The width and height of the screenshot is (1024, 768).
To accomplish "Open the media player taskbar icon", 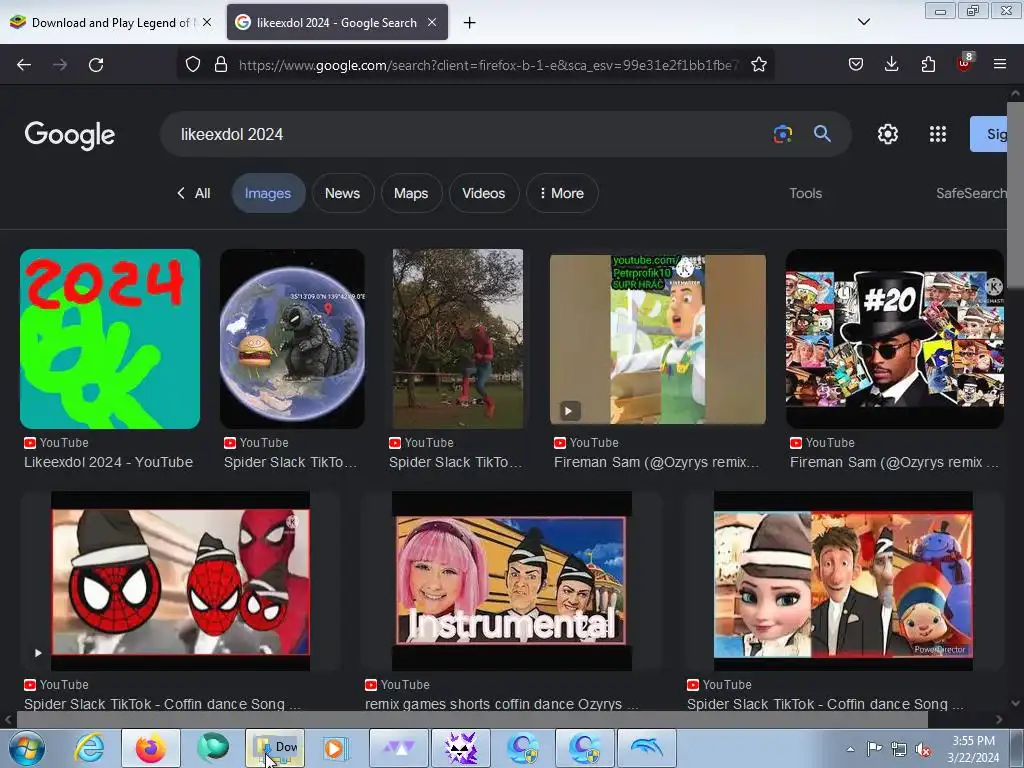I will pyautogui.click(x=336, y=748).
